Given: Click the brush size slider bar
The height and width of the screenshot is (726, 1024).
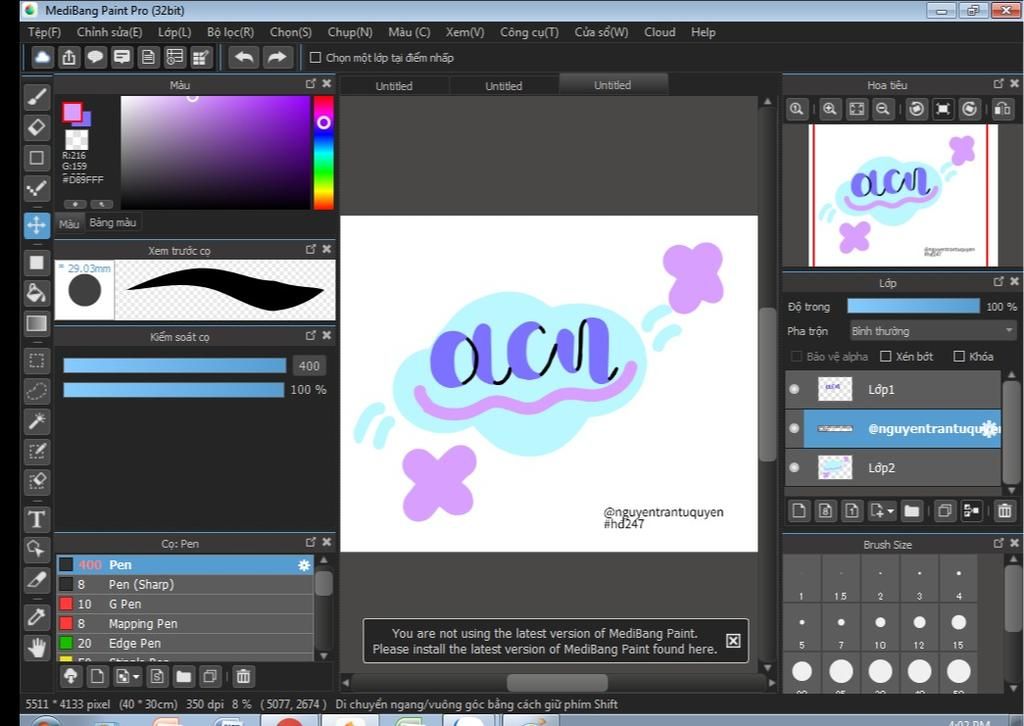Looking at the screenshot, I should tap(174, 366).
